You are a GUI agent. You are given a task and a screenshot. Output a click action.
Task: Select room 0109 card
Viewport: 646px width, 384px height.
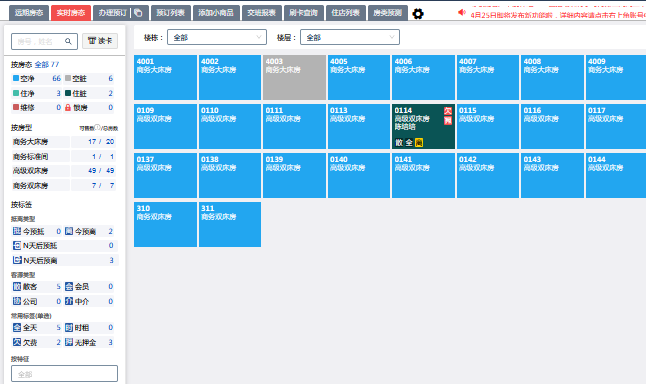pyautogui.click(x=165, y=126)
